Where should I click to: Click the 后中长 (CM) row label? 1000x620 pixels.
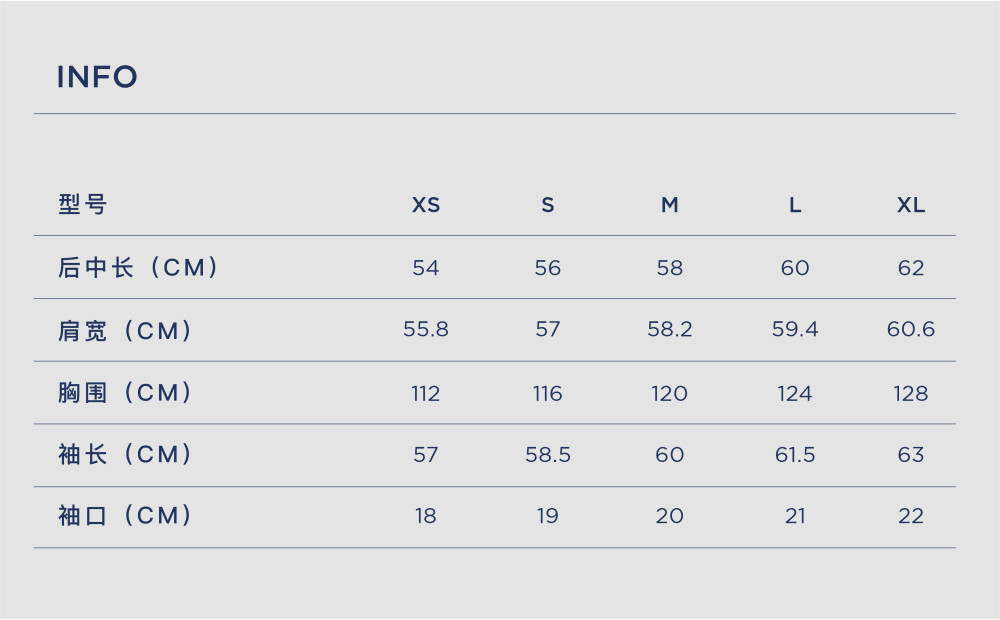[x=138, y=267]
